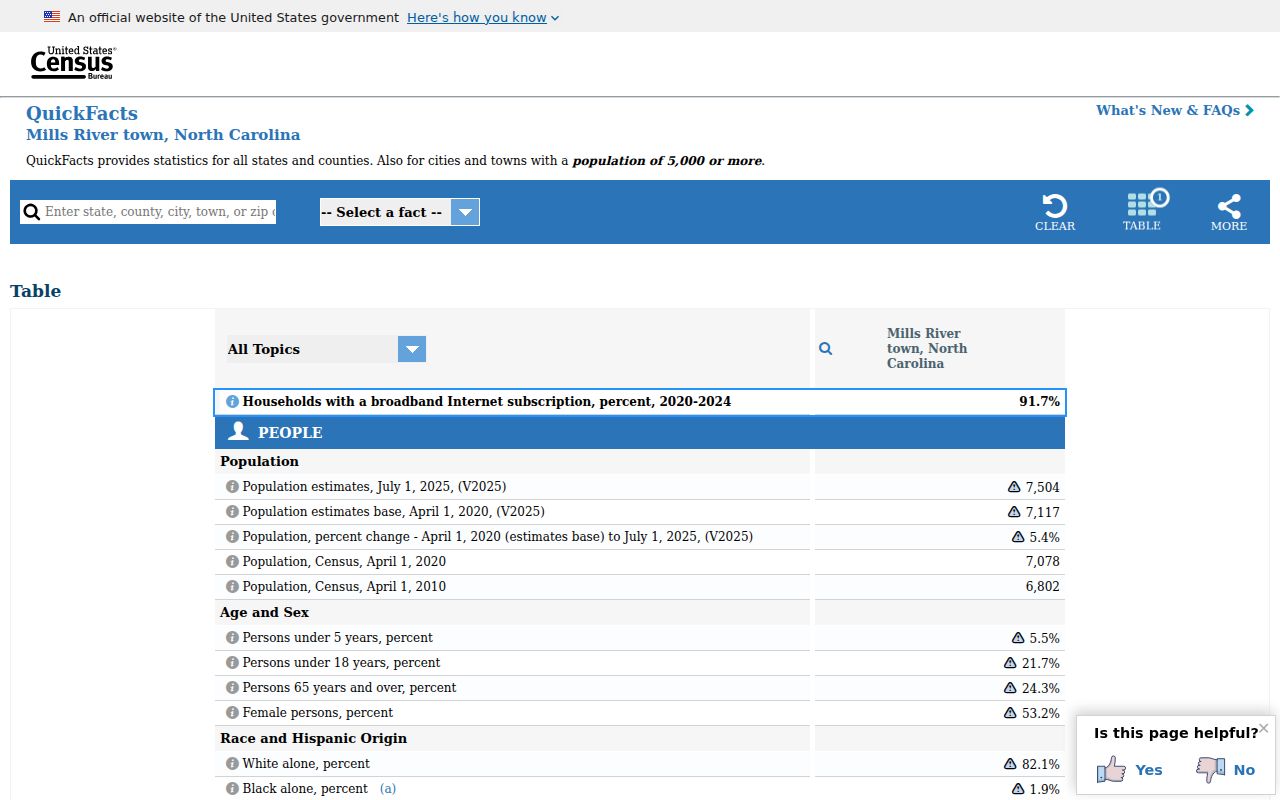
Task: Click info icon for broadband Internet subscription row
Action: tap(232, 401)
